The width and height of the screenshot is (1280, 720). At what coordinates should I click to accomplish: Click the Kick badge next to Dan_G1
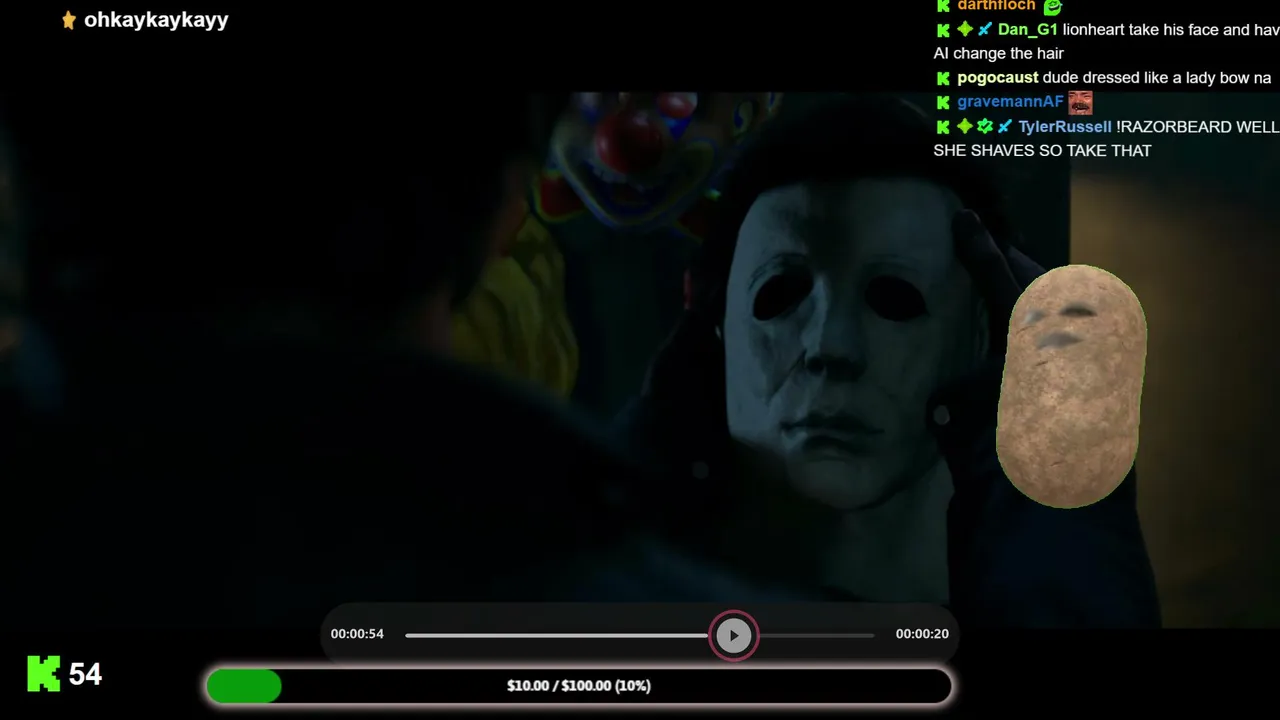[x=943, y=30]
